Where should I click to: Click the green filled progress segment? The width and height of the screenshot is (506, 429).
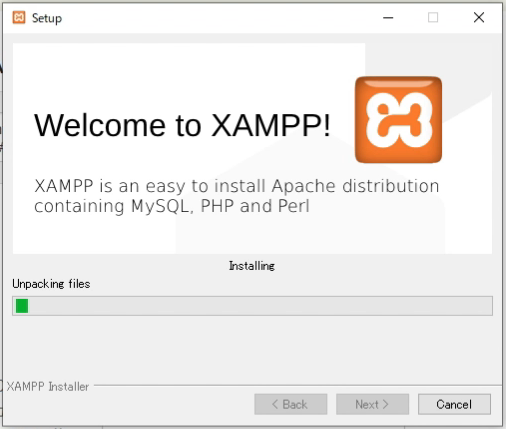pyautogui.click(x=22, y=306)
